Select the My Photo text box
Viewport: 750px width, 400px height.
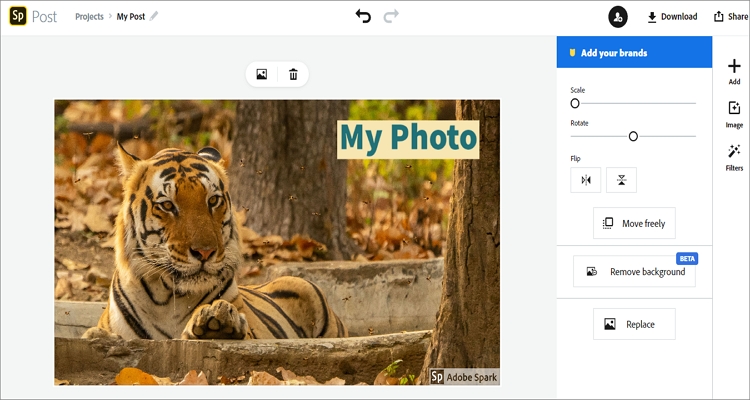click(x=408, y=139)
